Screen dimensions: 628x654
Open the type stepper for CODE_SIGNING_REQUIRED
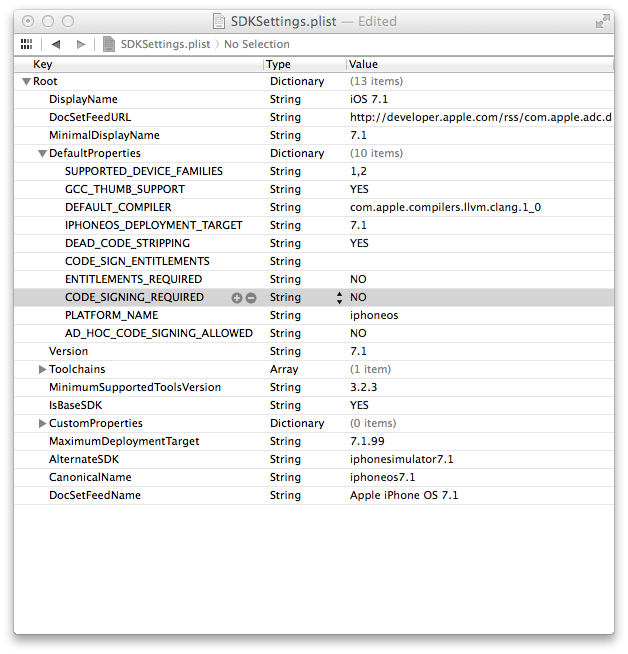click(339, 298)
